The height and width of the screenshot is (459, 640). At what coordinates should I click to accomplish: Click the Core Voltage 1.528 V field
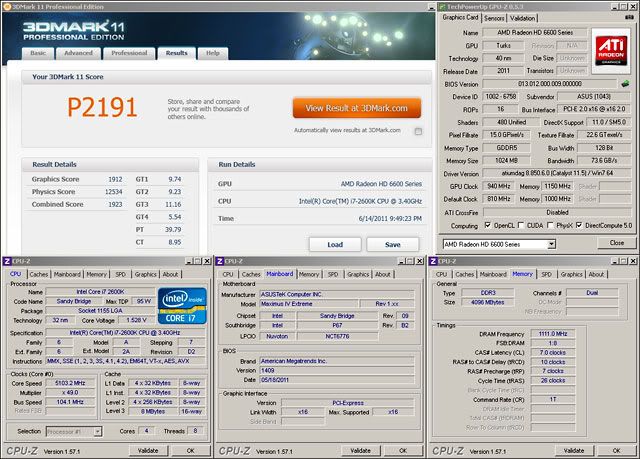[136, 320]
